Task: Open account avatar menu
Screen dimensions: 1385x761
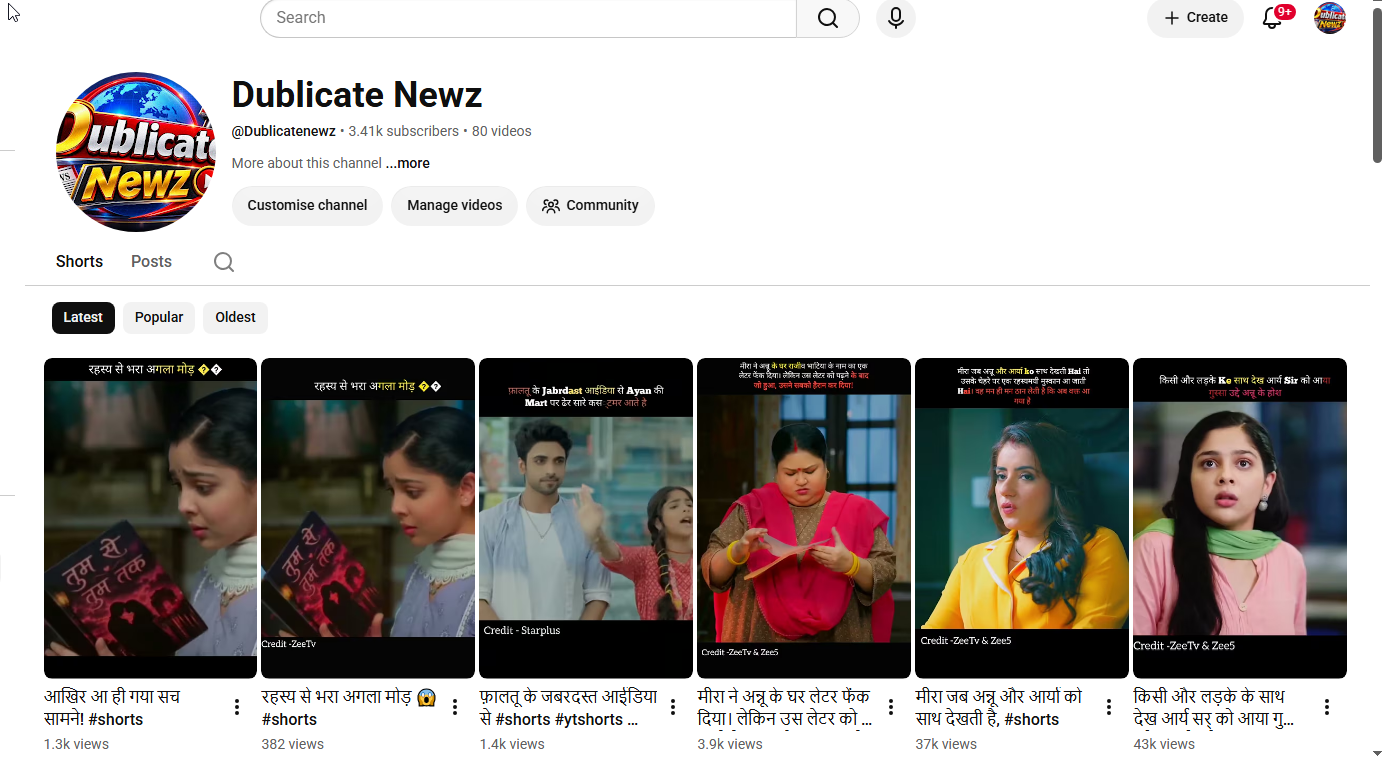Action: pos(1330,18)
